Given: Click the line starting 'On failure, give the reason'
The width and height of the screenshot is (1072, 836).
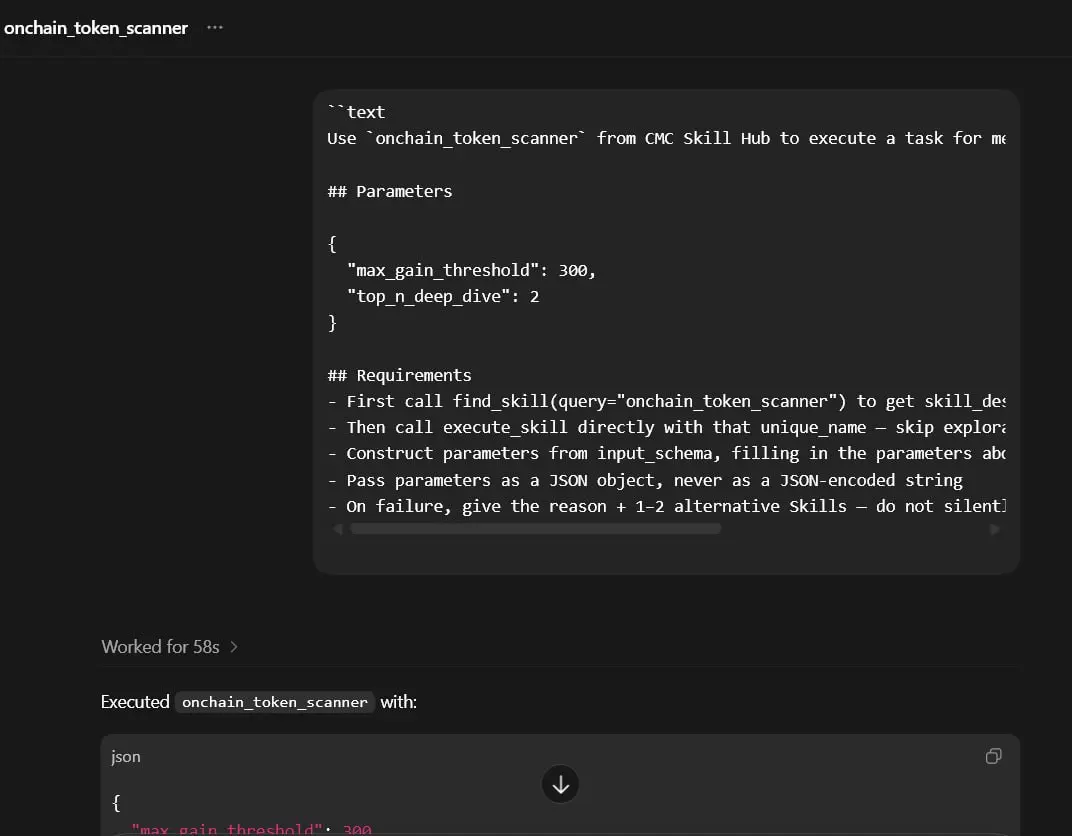Looking at the screenshot, I should pyautogui.click(x=667, y=507).
